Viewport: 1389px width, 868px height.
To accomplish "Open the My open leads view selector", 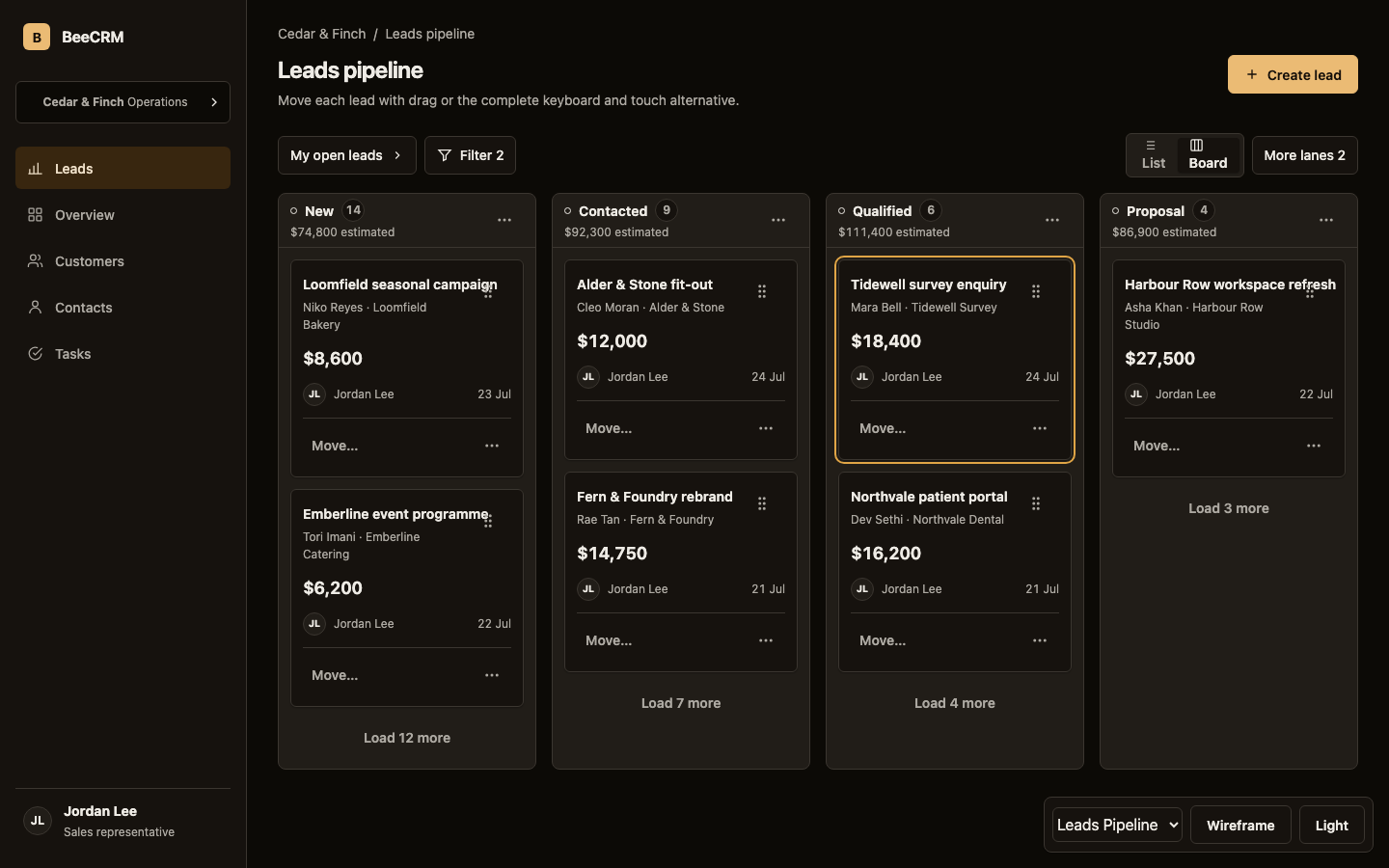I will tap(346, 155).
